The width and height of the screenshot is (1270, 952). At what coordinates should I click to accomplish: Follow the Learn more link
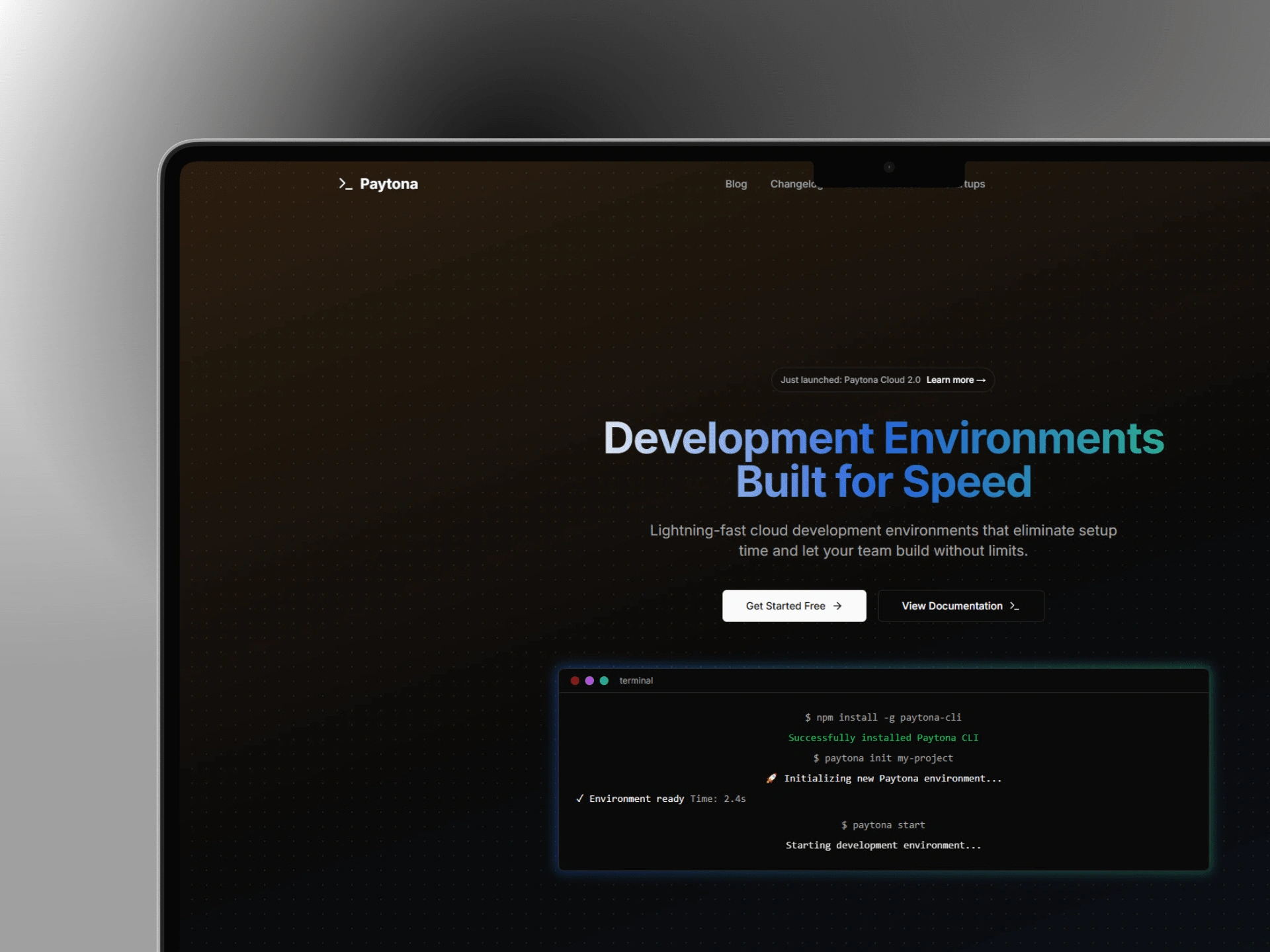pos(950,380)
